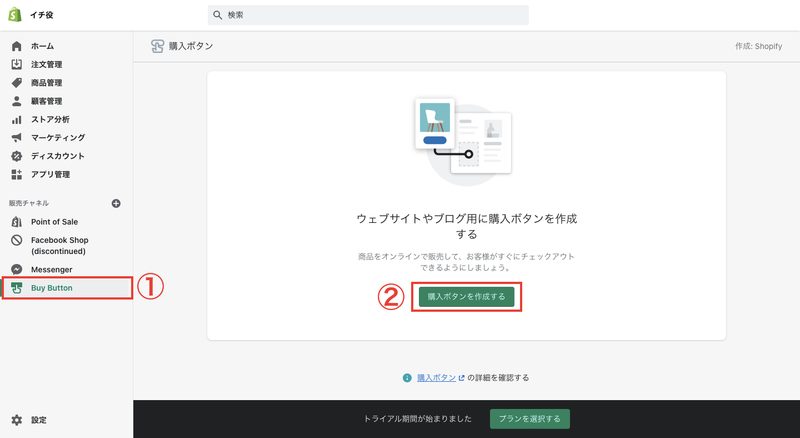
Task: Click the 販売チャネル section label
Action: point(29,203)
